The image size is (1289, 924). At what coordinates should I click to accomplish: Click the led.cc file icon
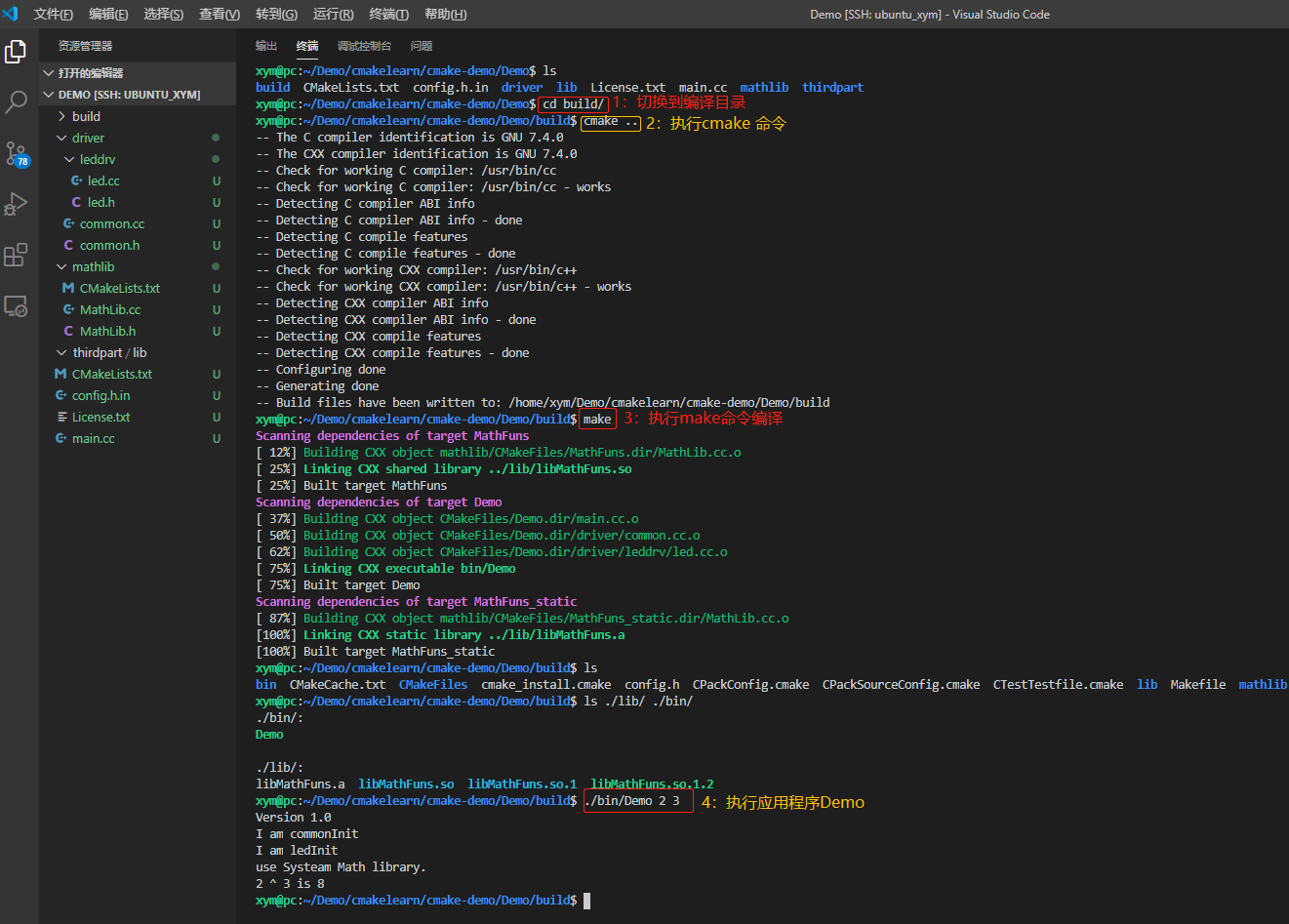tap(76, 181)
